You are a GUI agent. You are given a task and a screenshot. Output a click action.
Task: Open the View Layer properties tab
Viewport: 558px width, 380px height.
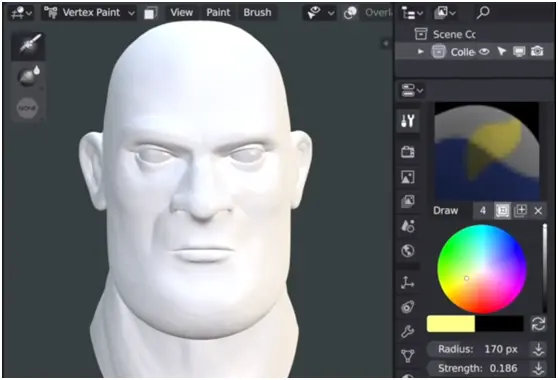click(x=408, y=201)
